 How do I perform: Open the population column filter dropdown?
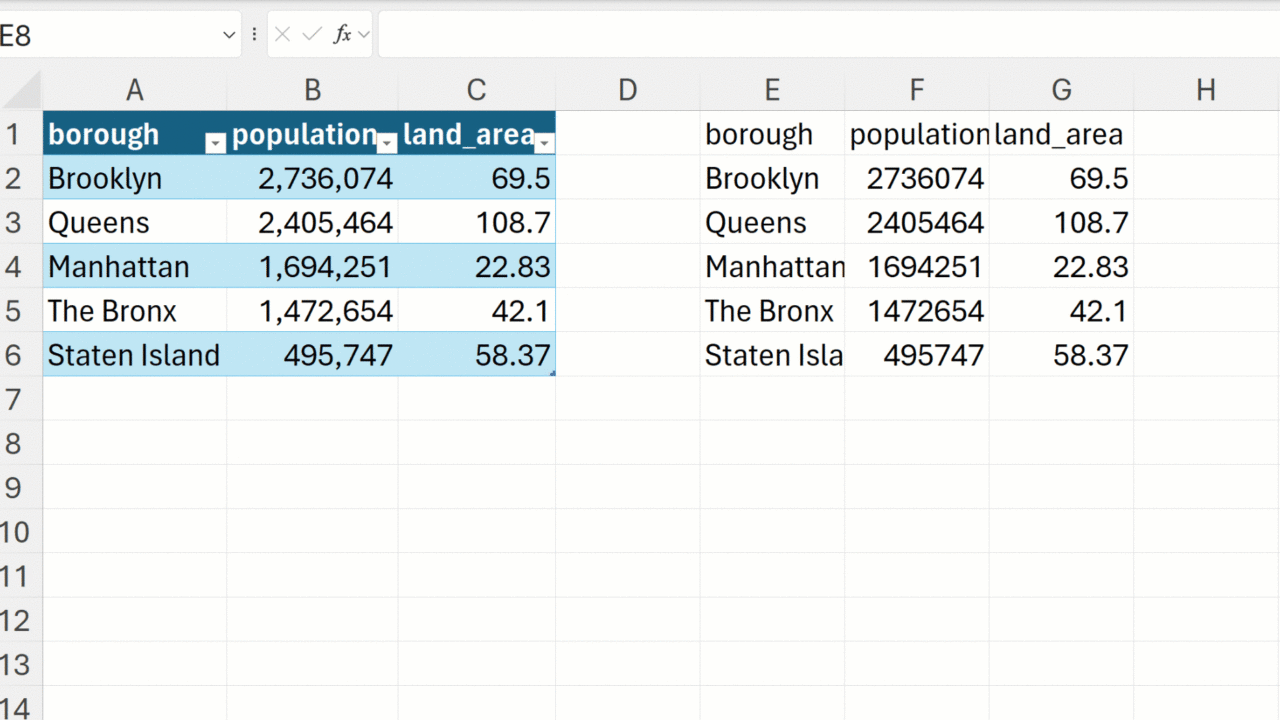[387, 144]
